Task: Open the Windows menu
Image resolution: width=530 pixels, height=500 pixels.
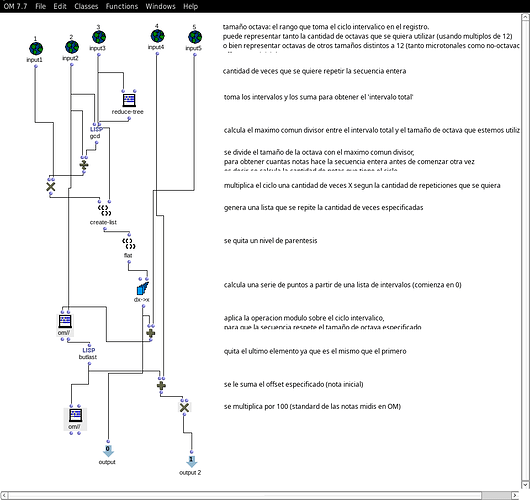Action: [x=160, y=6]
